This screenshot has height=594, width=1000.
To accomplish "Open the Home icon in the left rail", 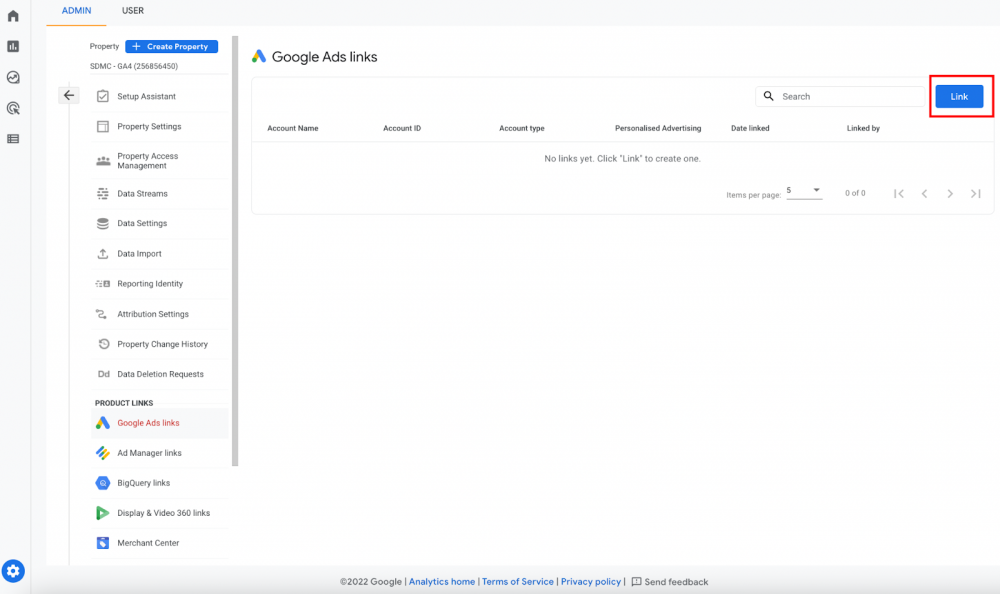I will click(13, 16).
